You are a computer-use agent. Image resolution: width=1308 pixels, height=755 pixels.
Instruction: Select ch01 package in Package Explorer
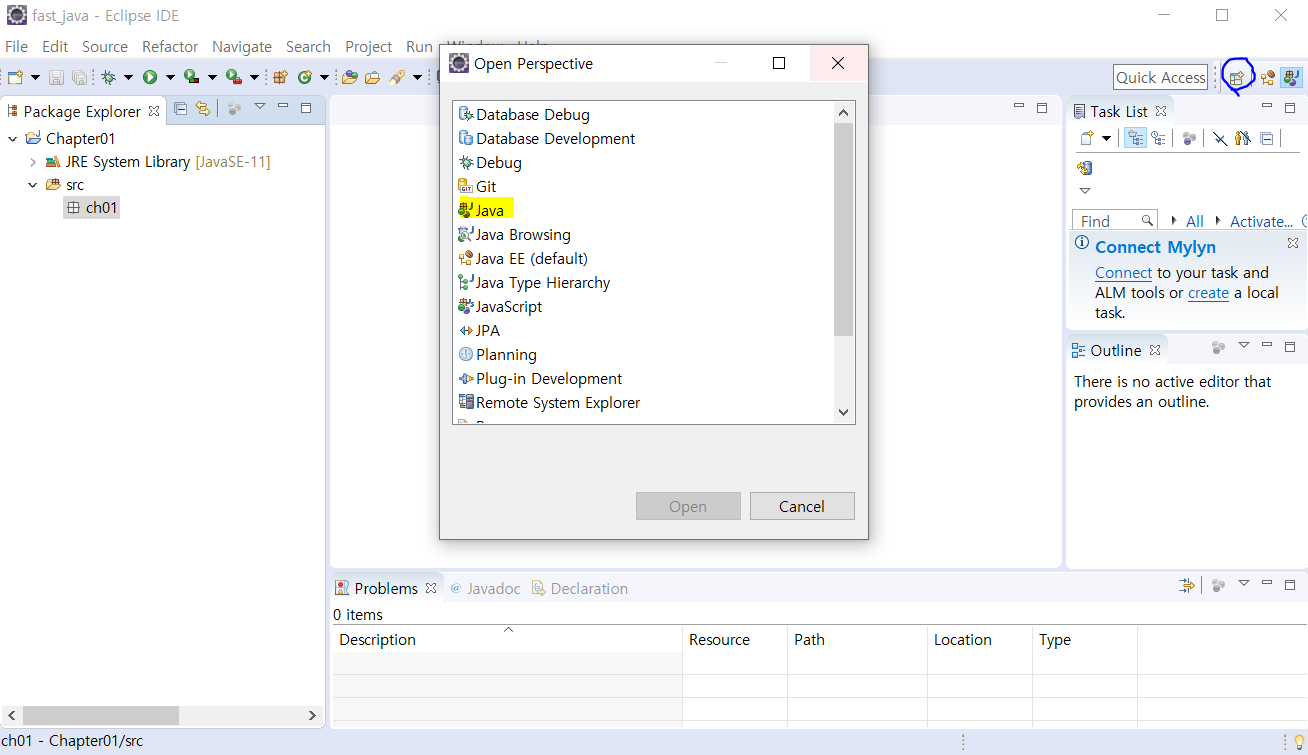(x=92, y=208)
